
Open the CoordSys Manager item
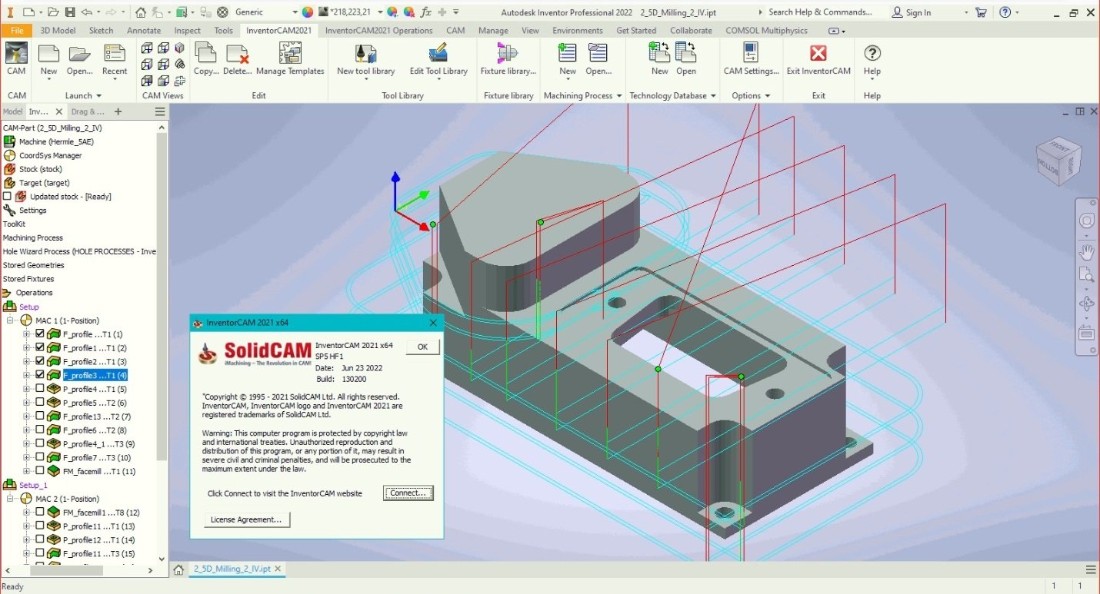click(x=50, y=156)
